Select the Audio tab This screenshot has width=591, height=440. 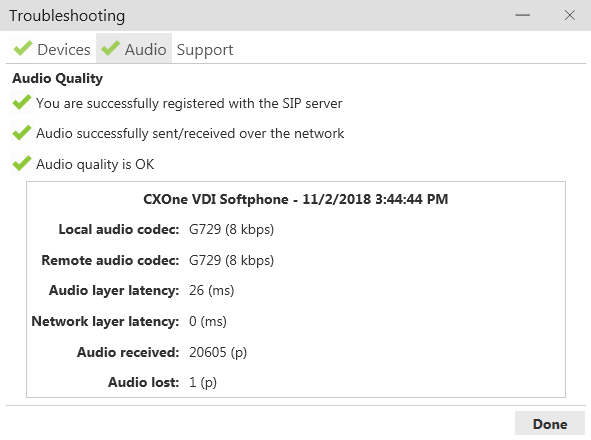point(134,48)
